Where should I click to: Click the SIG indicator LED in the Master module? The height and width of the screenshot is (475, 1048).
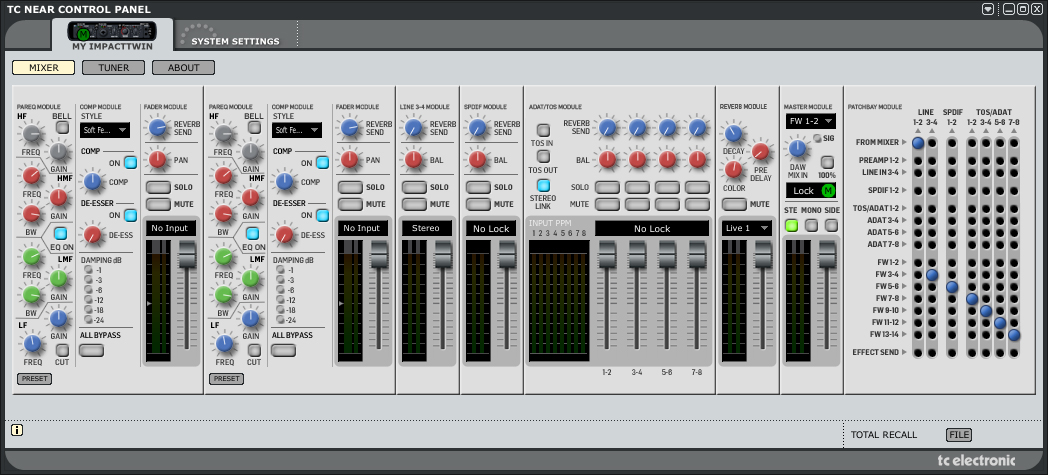pyautogui.click(x=817, y=138)
